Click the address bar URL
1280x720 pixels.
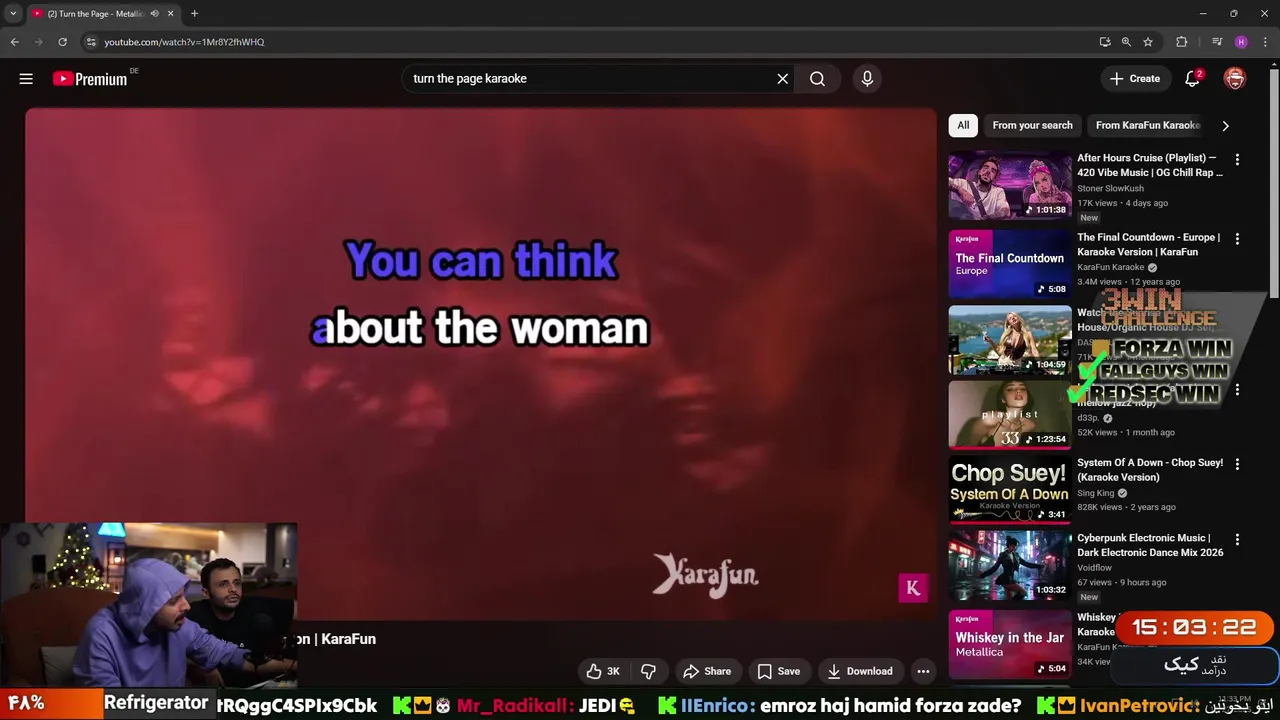pyautogui.click(x=185, y=42)
